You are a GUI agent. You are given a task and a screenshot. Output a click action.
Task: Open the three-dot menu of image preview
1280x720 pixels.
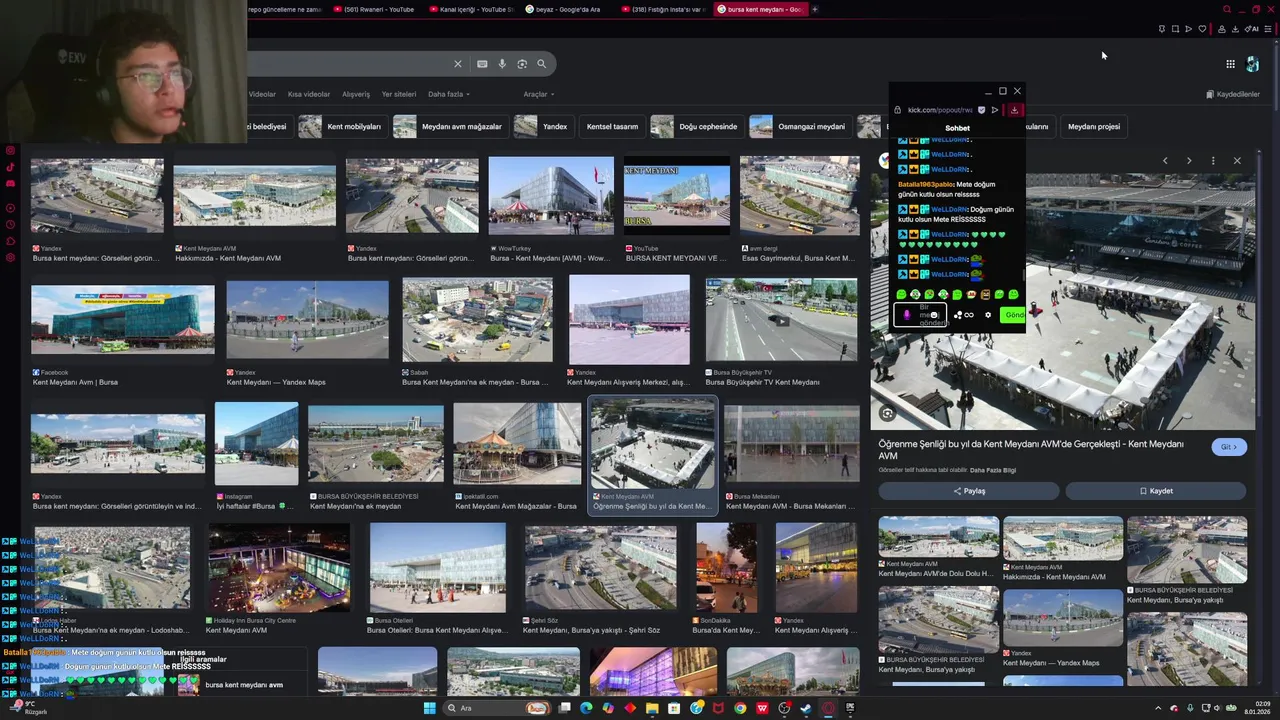click(1213, 161)
